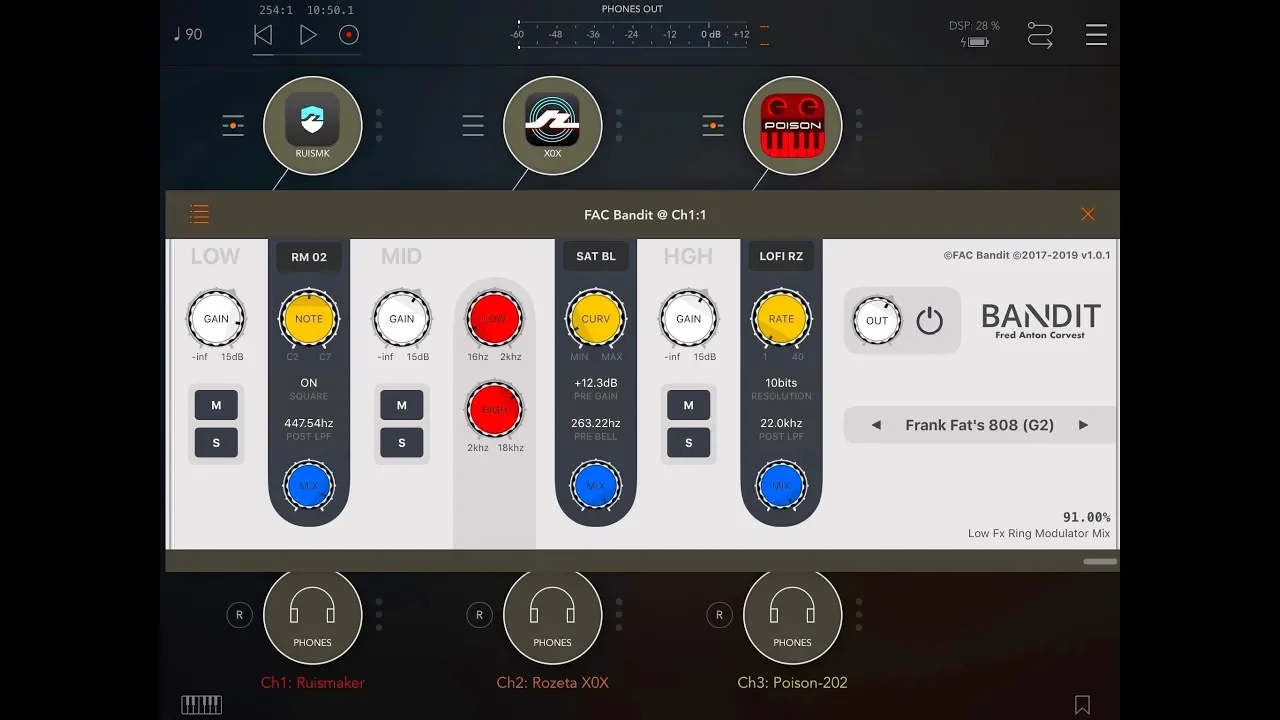Select the Ch2 Phones output node
The width and height of the screenshot is (1280, 720).
[x=552, y=617]
